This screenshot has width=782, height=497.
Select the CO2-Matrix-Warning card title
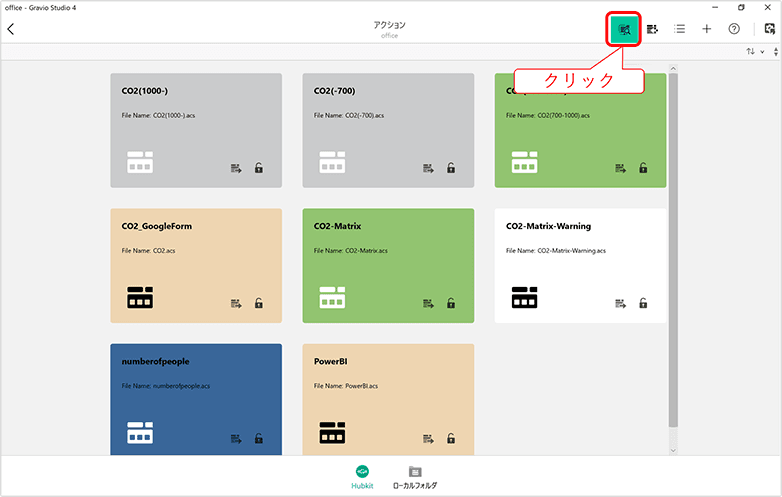click(x=548, y=226)
